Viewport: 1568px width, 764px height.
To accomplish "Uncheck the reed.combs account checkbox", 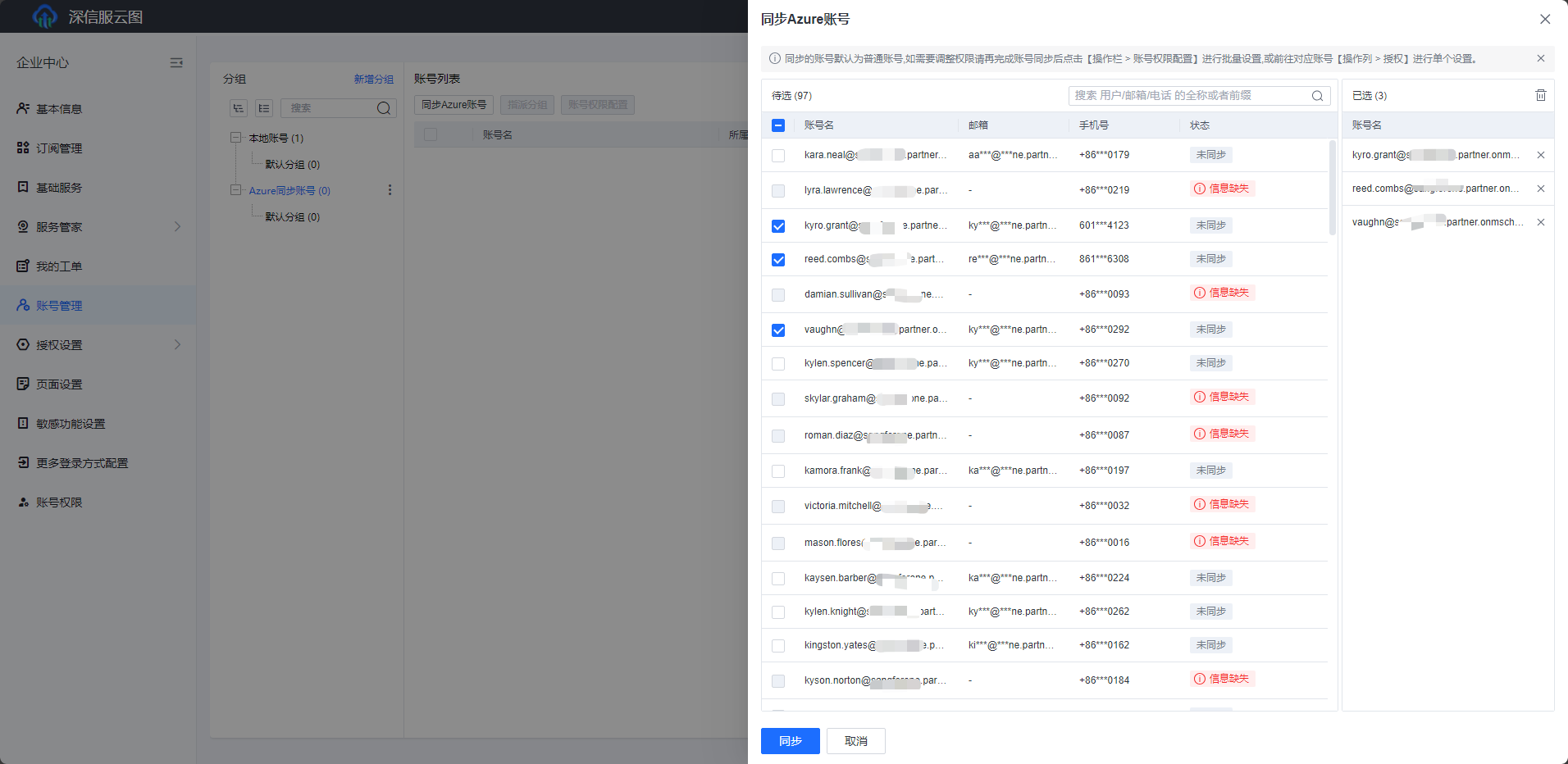I will (778, 260).
